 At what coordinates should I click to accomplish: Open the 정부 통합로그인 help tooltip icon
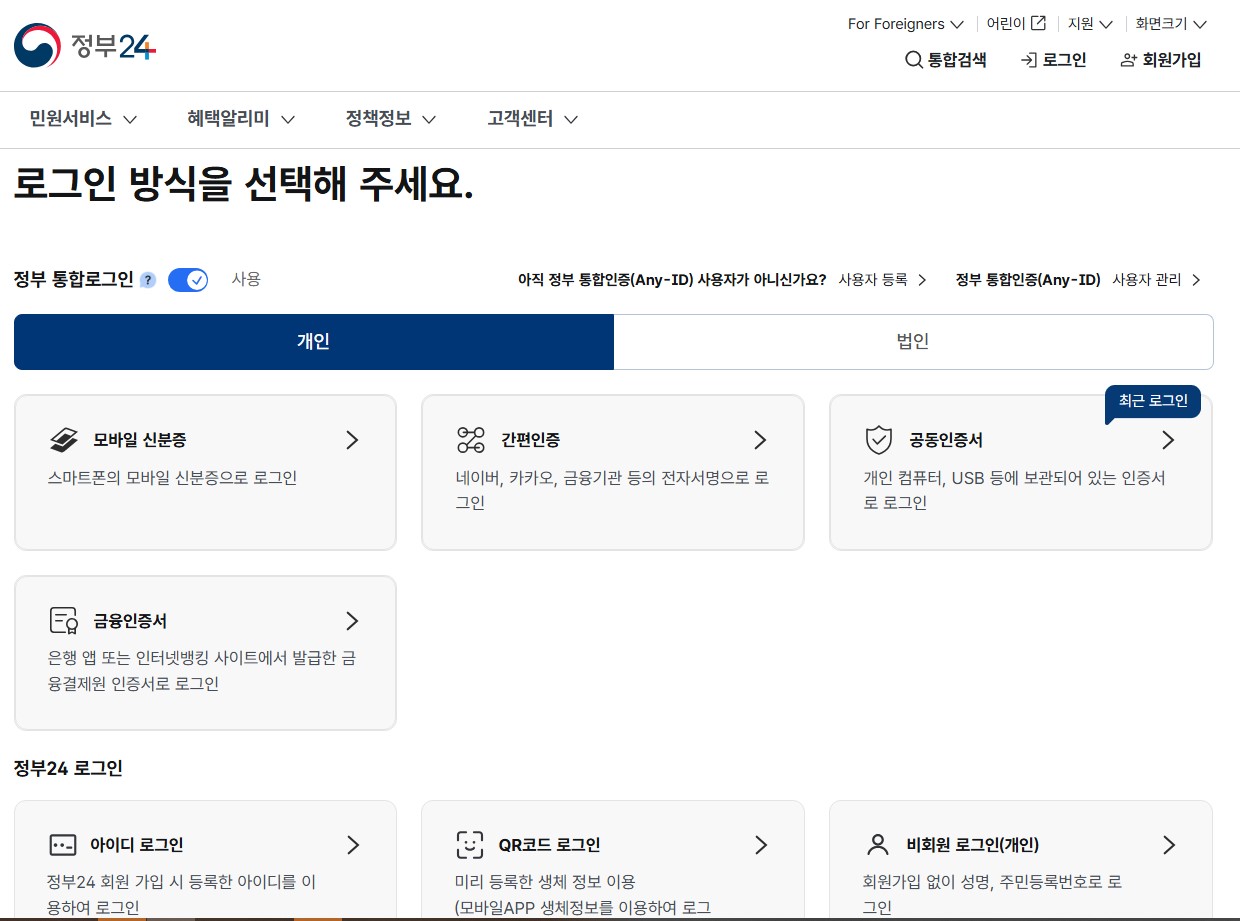coord(148,280)
